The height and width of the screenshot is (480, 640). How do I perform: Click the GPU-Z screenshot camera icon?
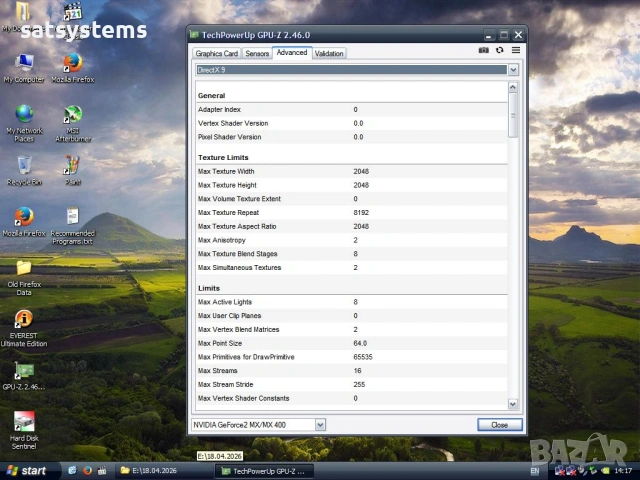pyautogui.click(x=483, y=50)
